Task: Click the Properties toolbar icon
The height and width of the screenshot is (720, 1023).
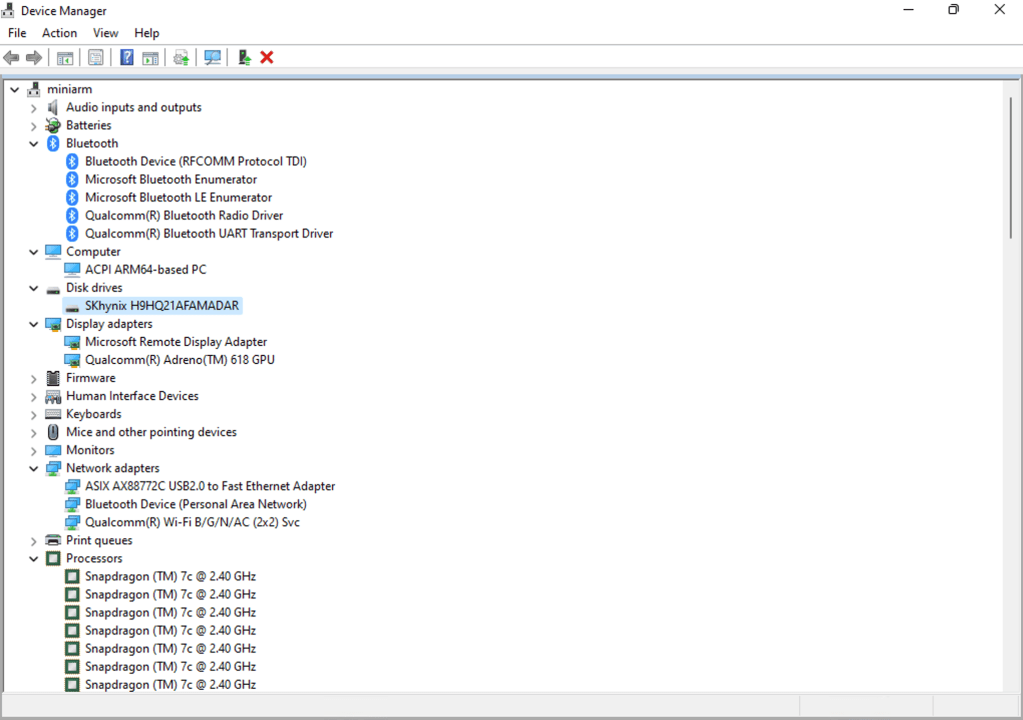Action: coord(96,58)
